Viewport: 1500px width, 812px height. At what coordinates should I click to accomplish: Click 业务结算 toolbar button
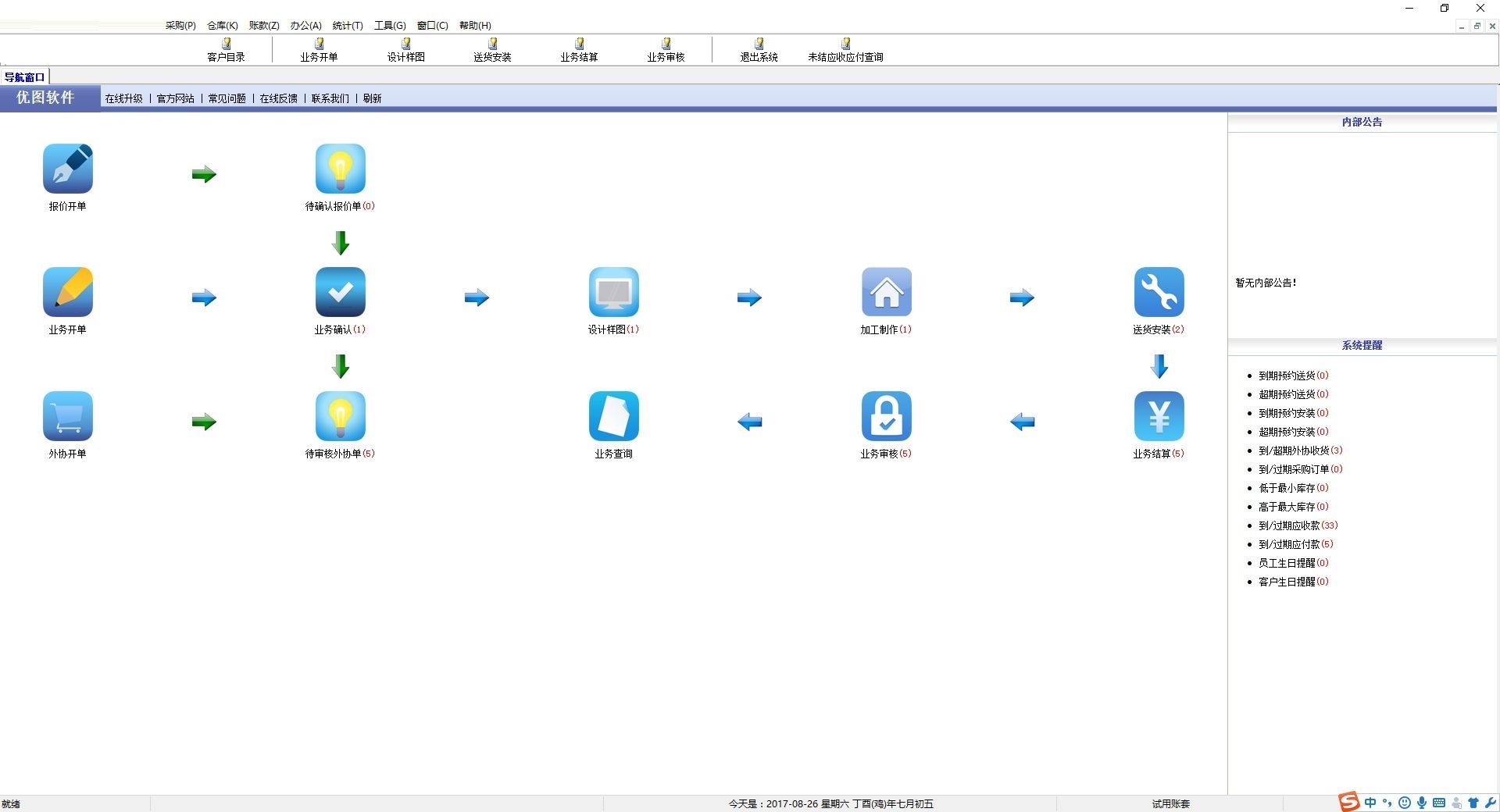(580, 50)
